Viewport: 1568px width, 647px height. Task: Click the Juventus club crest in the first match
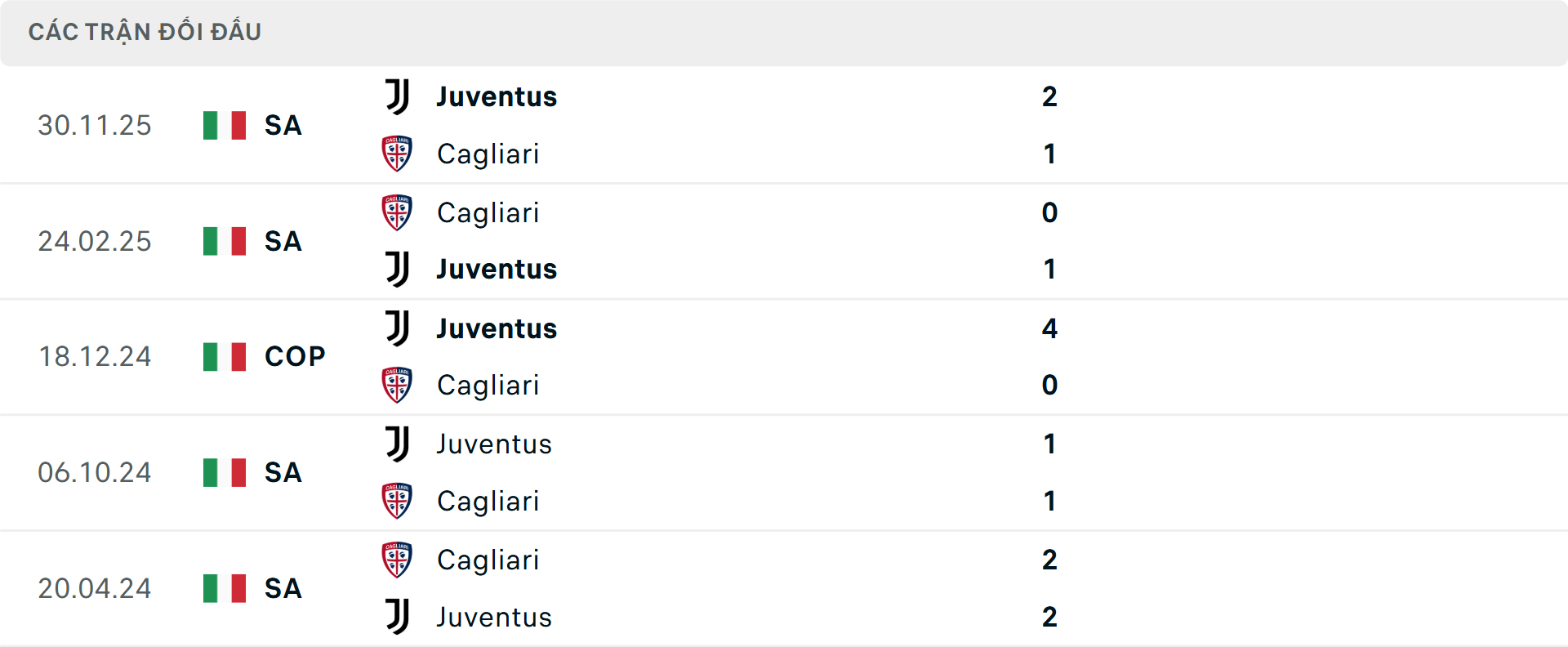click(398, 96)
